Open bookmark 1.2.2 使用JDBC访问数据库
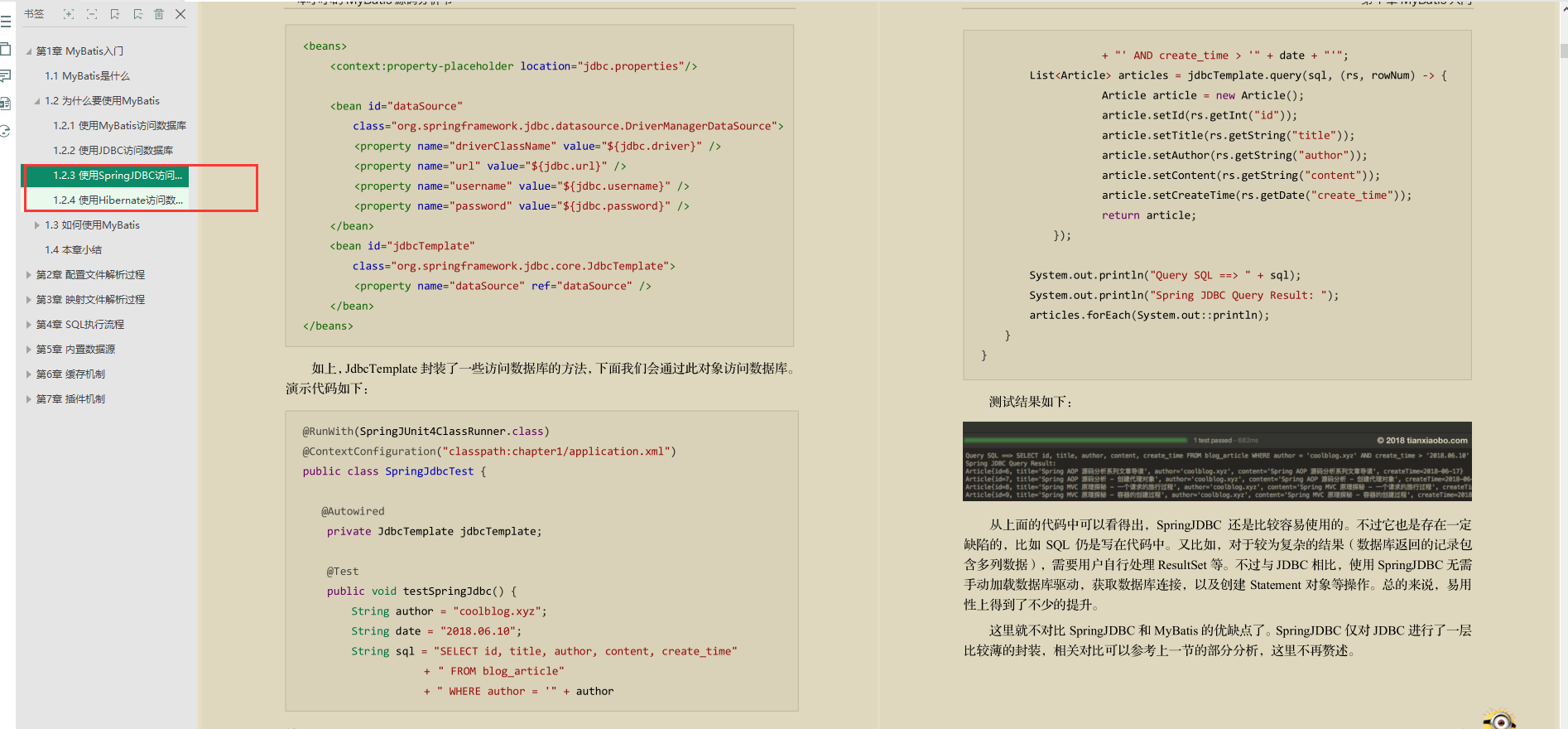The image size is (1568, 729). tap(113, 151)
